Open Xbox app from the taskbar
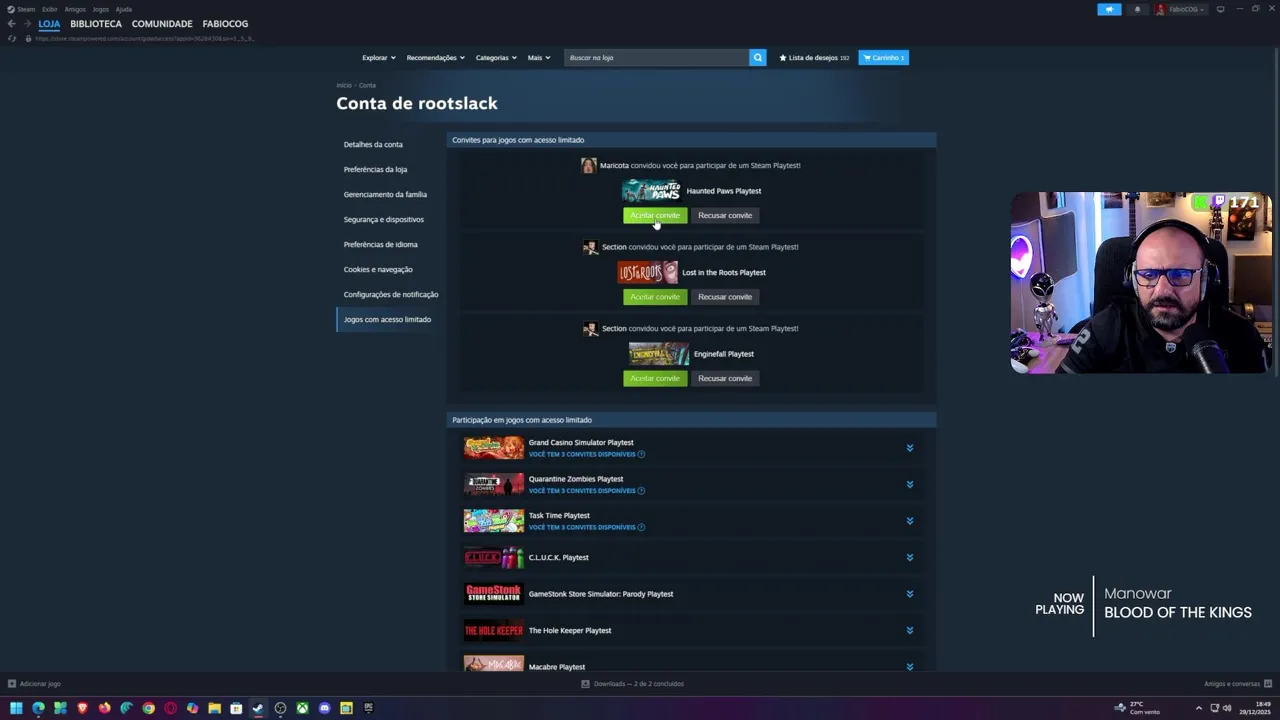Screen dimensions: 1280x720 tap(302, 708)
